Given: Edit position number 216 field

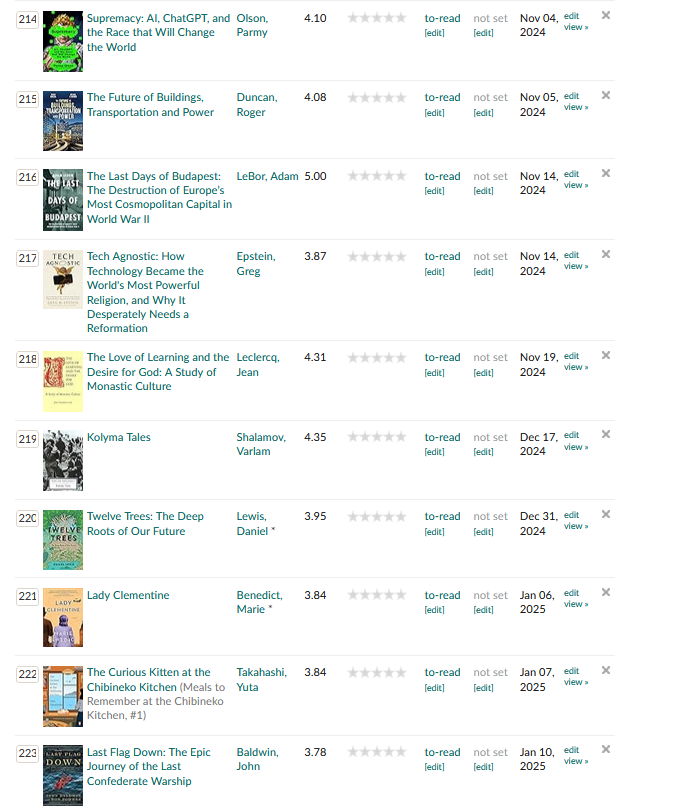Looking at the screenshot, I should (28, 177).
